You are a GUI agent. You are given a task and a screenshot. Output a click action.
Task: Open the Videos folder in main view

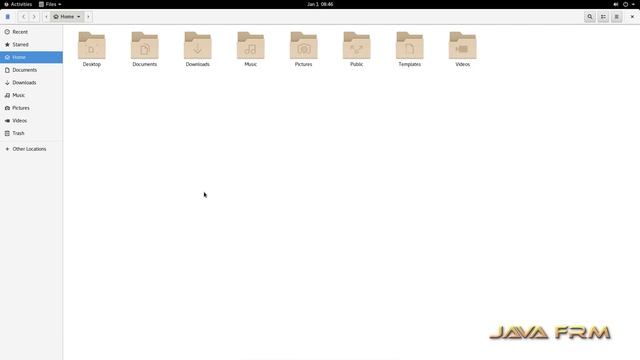tap(462, 46)
